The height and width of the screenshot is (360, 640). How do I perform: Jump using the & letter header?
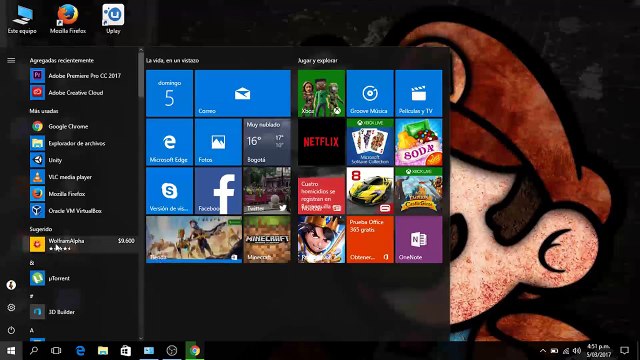point(32,263)
